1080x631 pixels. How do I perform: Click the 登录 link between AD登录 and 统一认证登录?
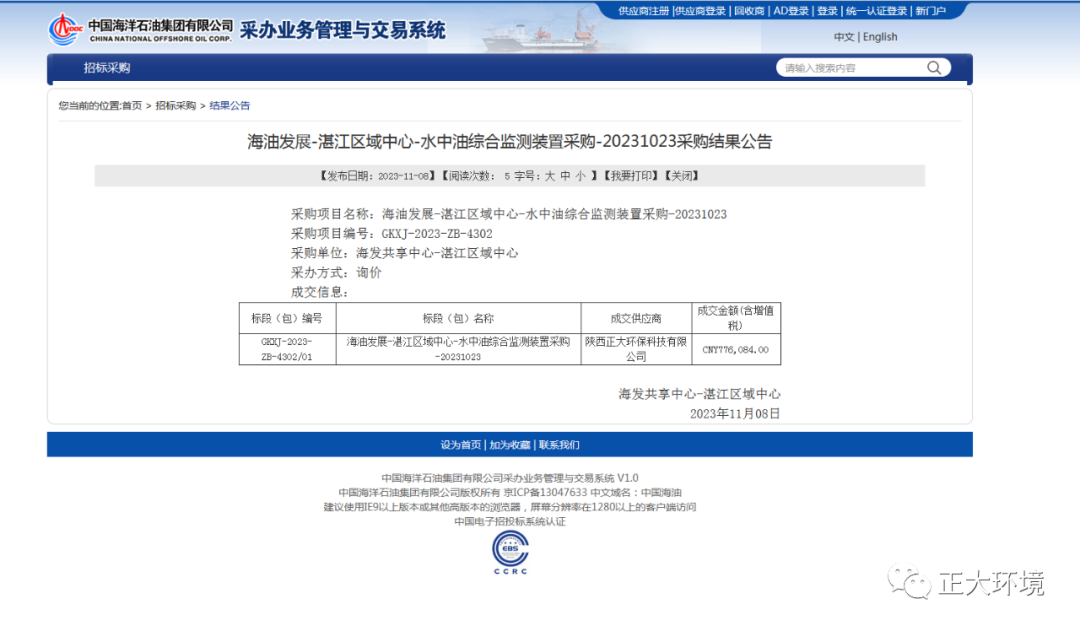click(827, 11)
